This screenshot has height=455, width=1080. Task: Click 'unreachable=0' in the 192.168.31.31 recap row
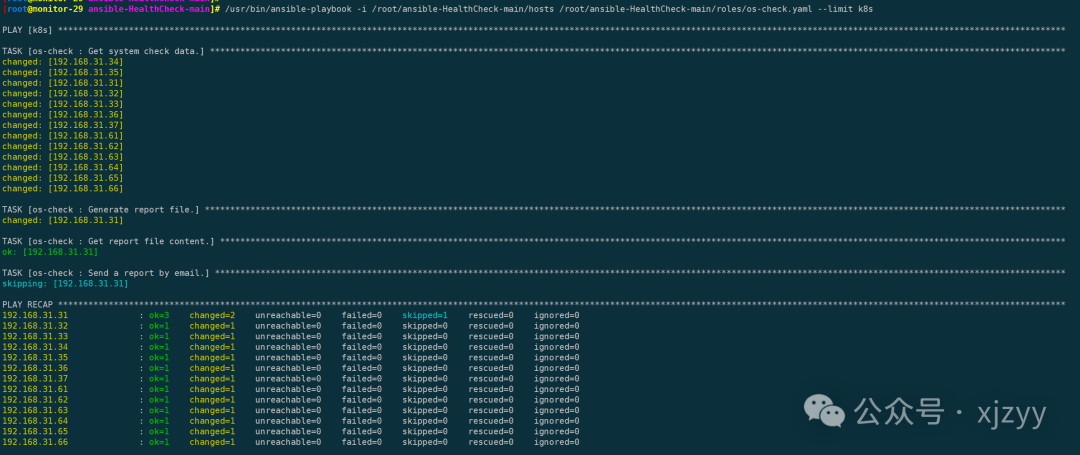coord(288,315)
